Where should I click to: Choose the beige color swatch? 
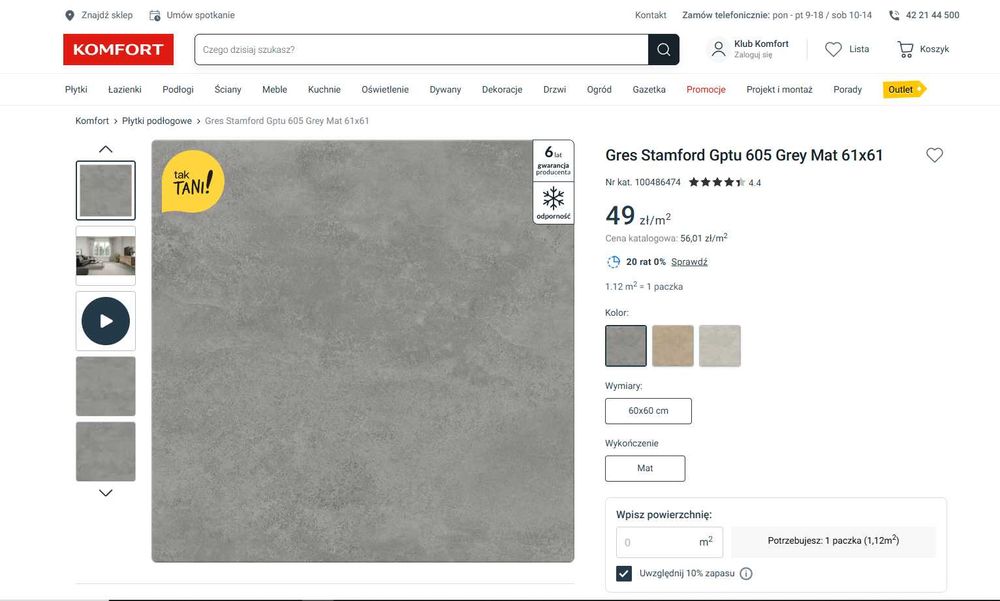[x=673, y=346]
